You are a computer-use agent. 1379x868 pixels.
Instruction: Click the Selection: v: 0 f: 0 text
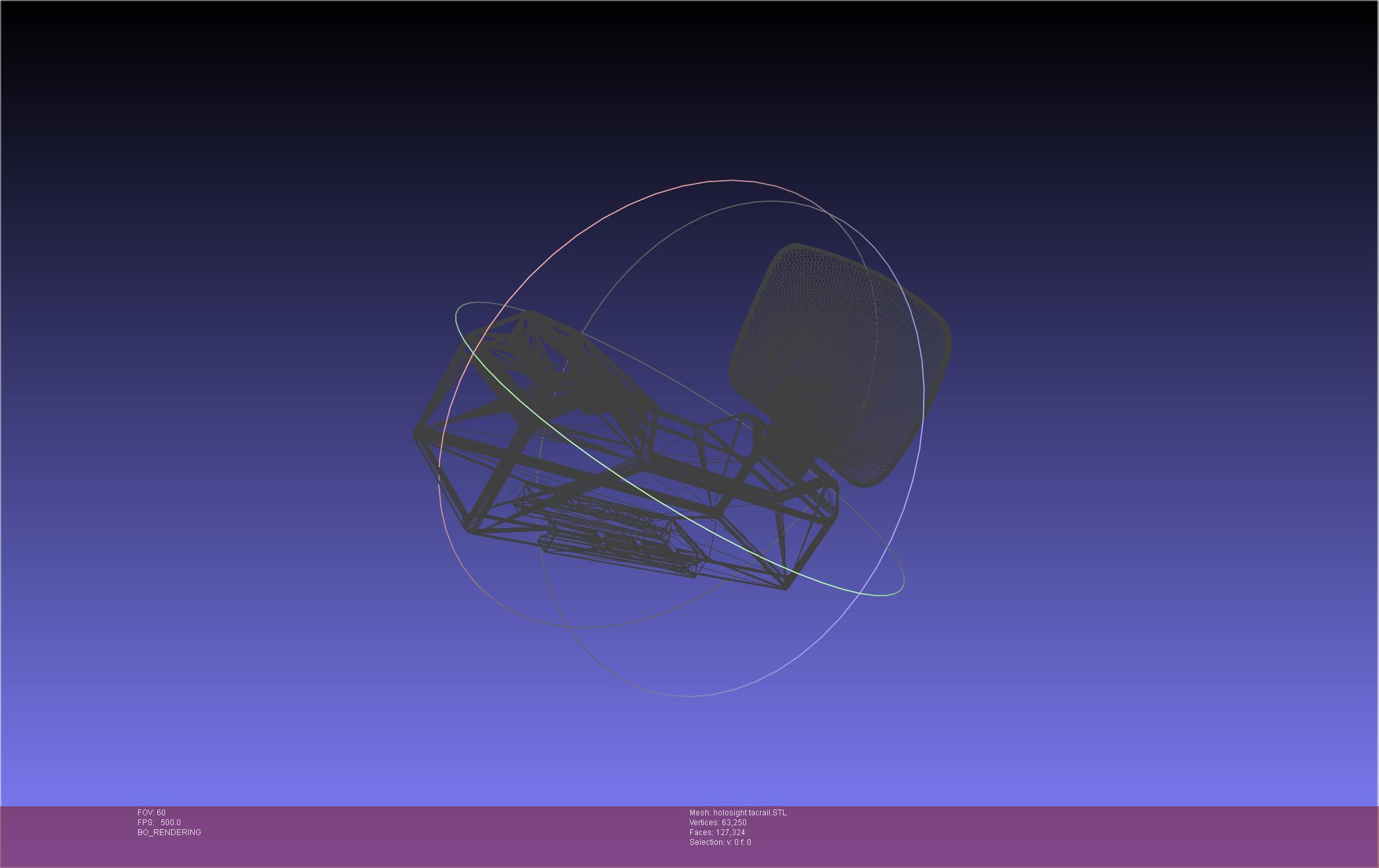[x=720, y=842]
